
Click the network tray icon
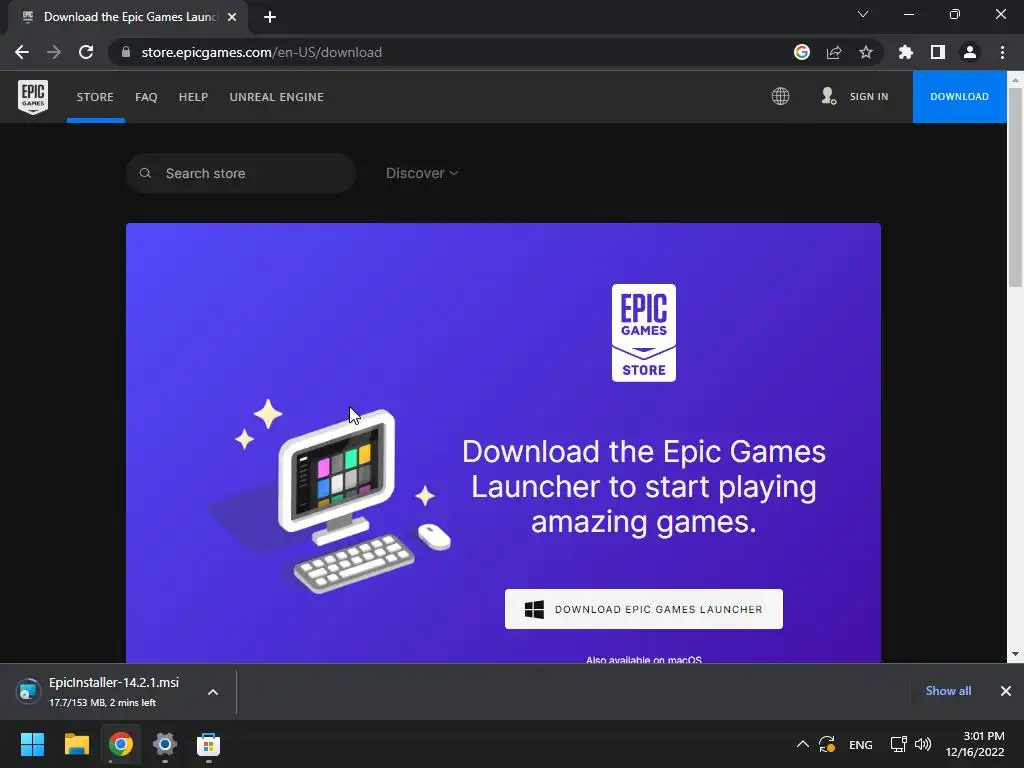tap(899, 744)
